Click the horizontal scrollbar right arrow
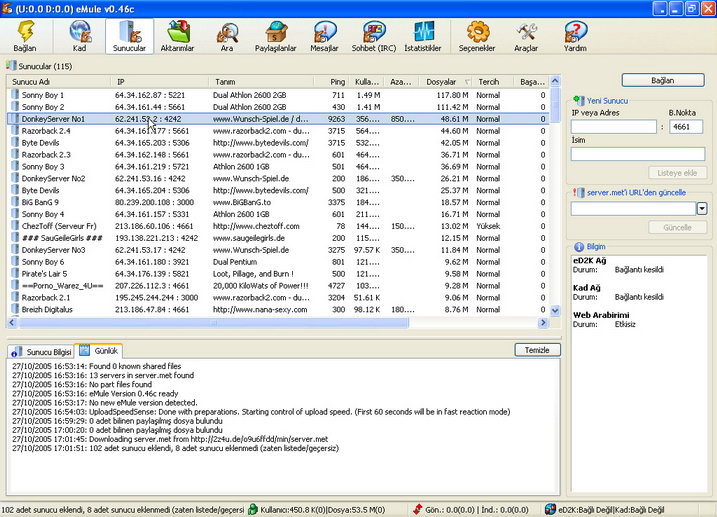 [543, 323]
